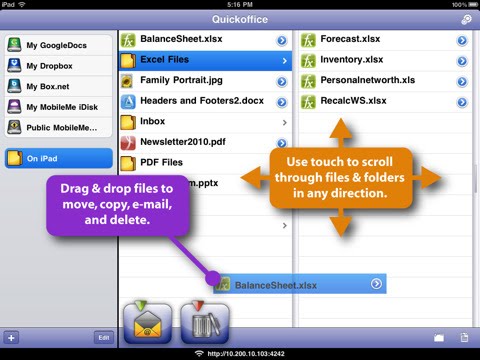Click the BalanceSheet.xlsx spreadsheet icon
The height and width of the screenshot is (360, 480).
click(128, 40)
